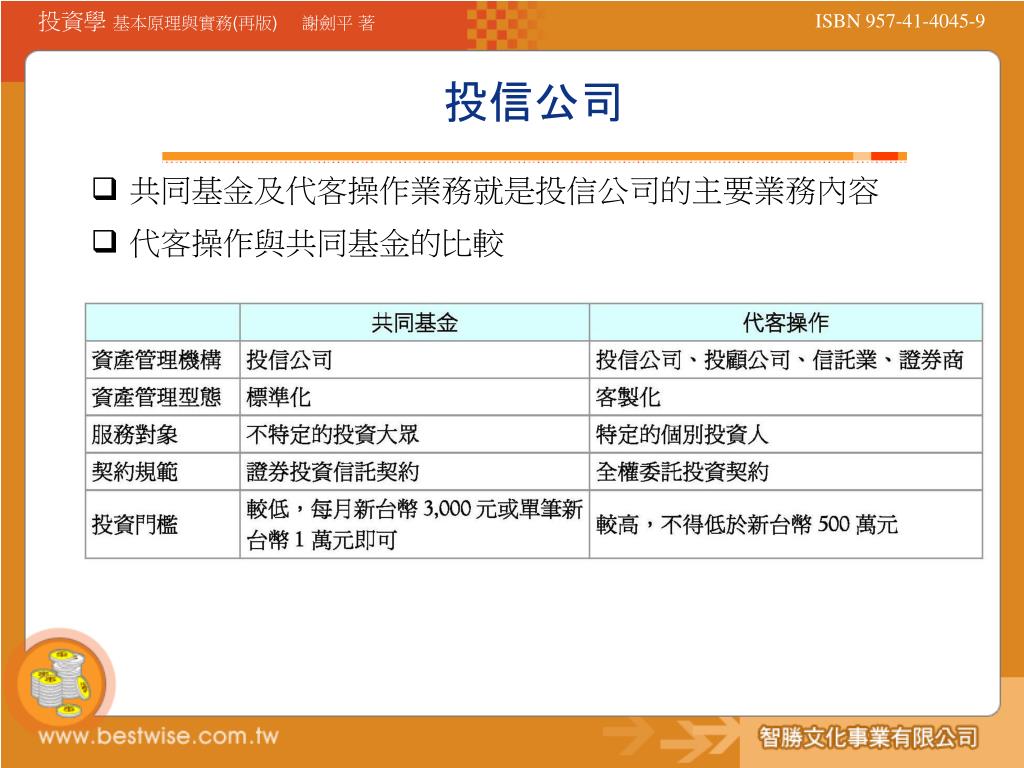1024x768 pixels.
Task: Click bullet text about 共同基金及代客操作業務
Action: pos(504,191)
